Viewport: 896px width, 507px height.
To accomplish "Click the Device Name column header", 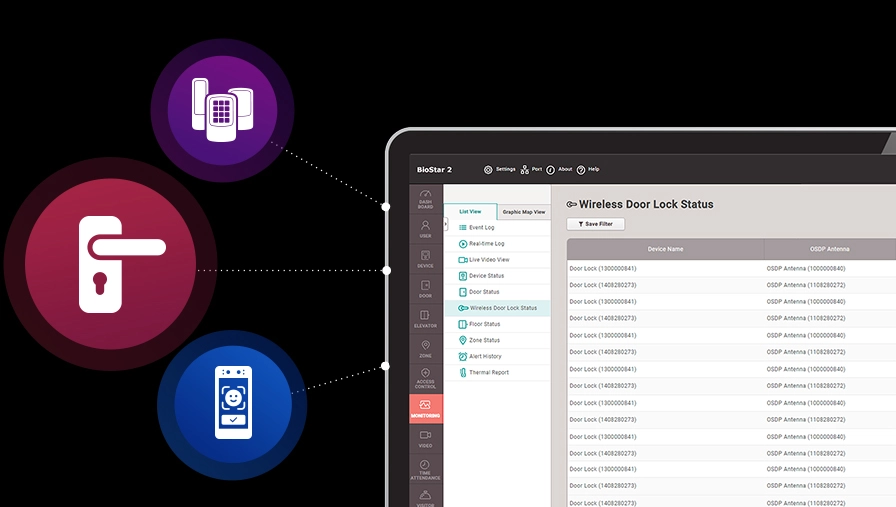I will point(665,249).
